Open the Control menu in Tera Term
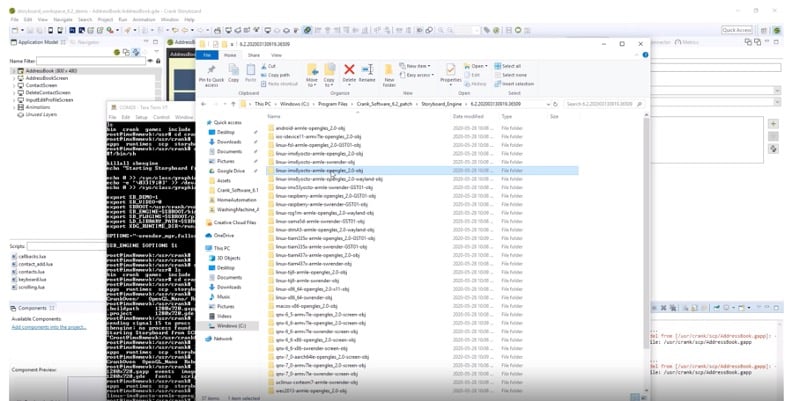792x401 pixels. coord(161,117)
